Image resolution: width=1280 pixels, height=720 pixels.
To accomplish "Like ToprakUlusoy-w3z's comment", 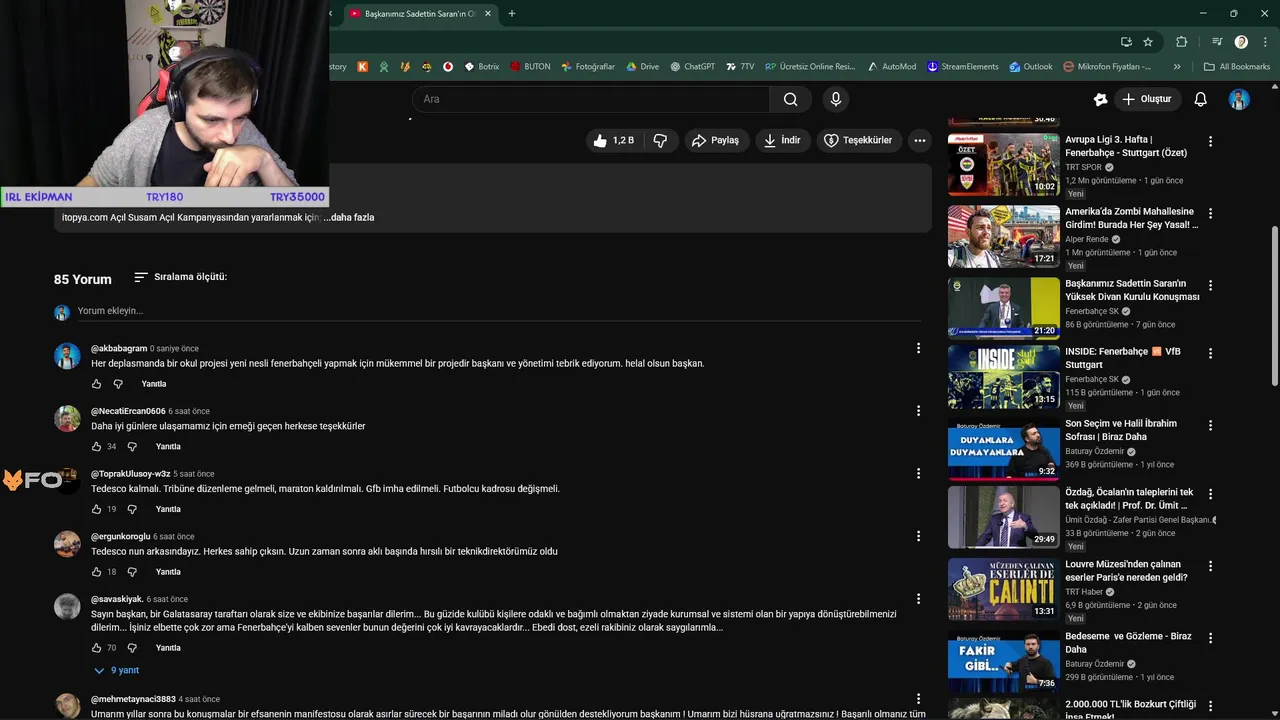I will click(x=97, y=509).
